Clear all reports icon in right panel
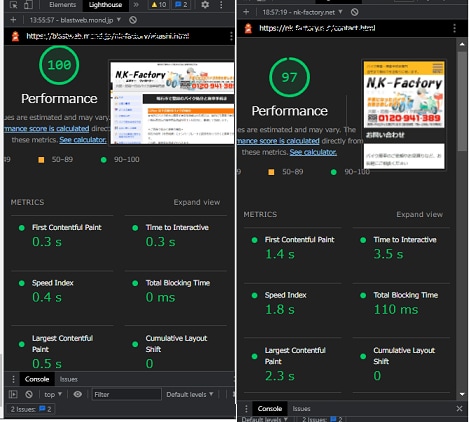Viewport: 470px width, 422px height. [x=354, y=12]
